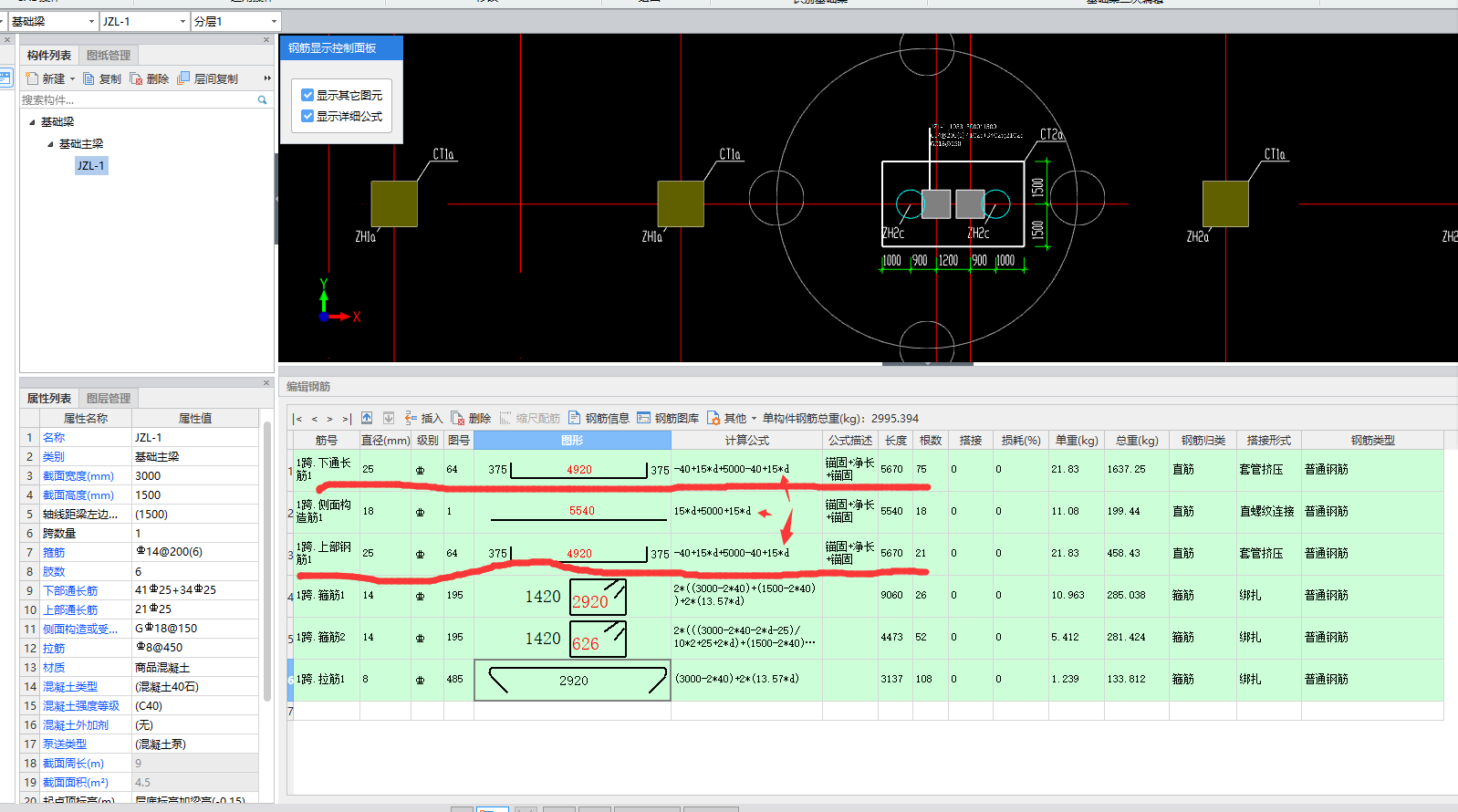Switch to 属性列表 tab
Viewport: 1458px width, 812px height.
point(49,398)
